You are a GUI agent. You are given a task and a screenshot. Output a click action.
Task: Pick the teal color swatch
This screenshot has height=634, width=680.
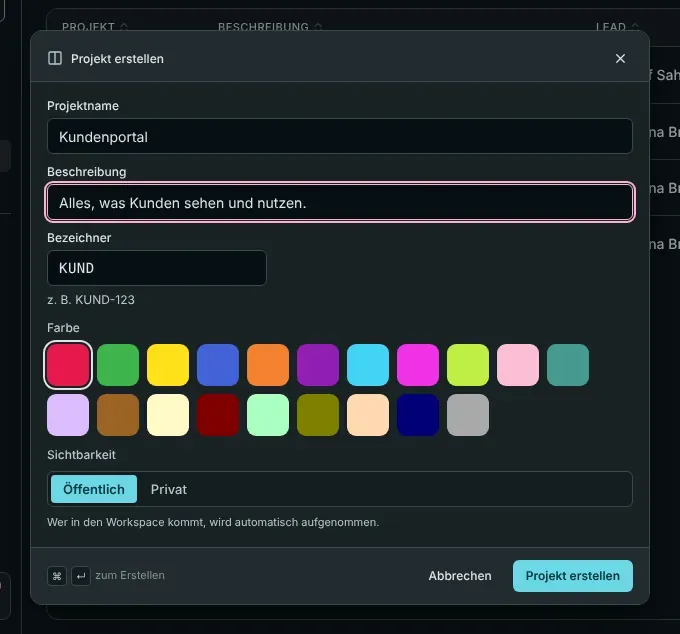pyautogui.click(x=568, y=365)
